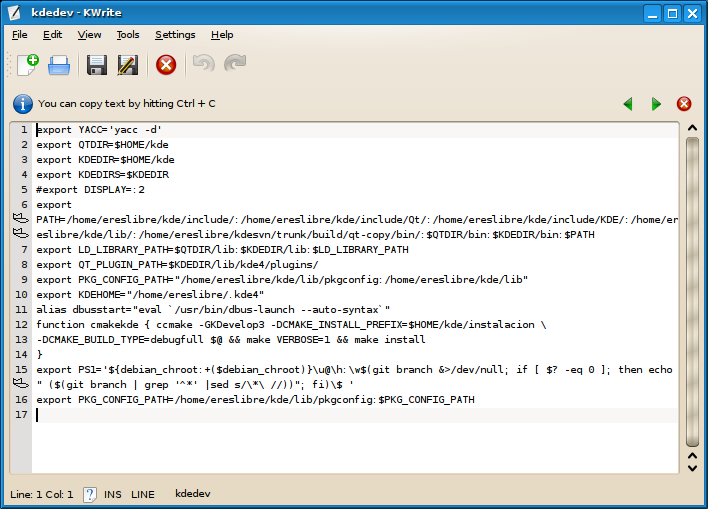
Task: Create a new document with the New icon
Action: tap(28, 65)
